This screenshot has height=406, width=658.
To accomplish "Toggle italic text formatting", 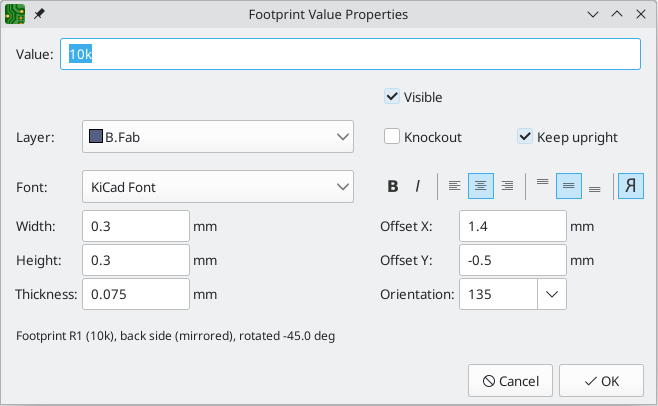I will coord(418,186).
